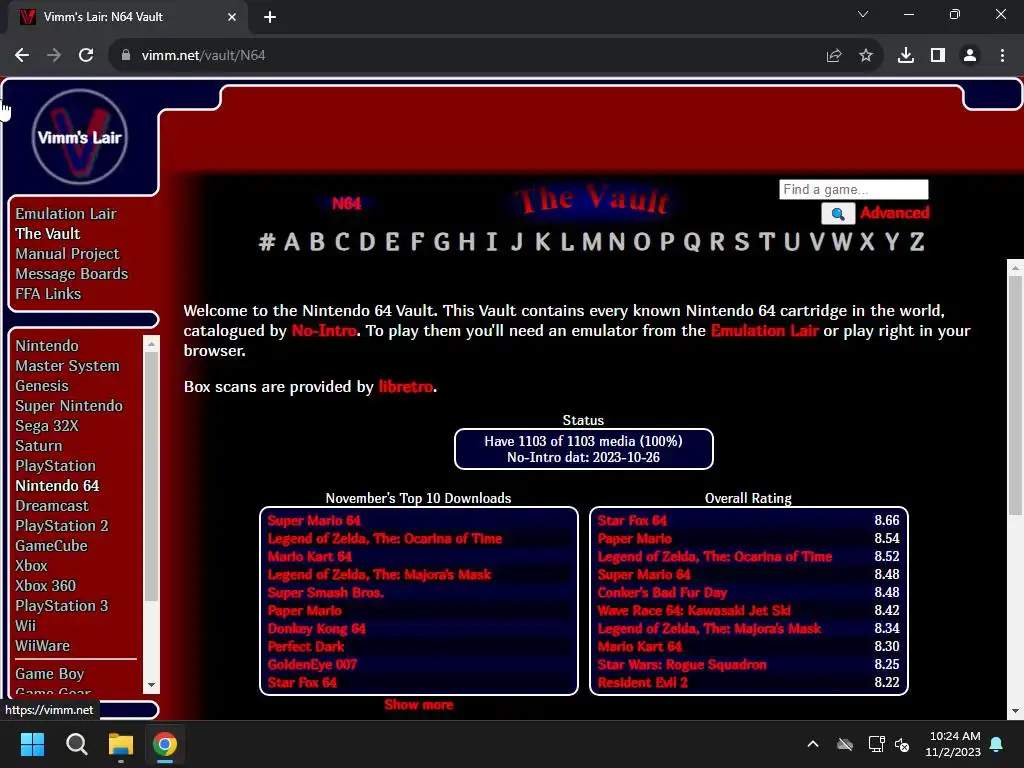Open Chrome profile icon

tap(970, 56)
